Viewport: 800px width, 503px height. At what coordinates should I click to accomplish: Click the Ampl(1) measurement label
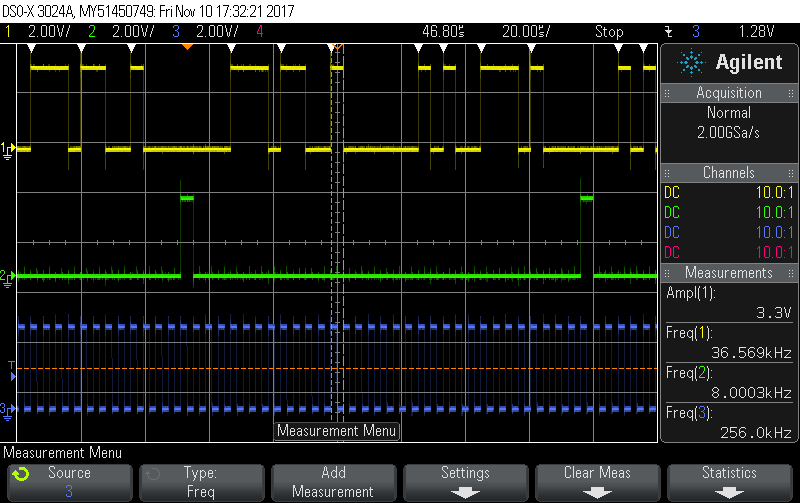[x=691, y=293]
